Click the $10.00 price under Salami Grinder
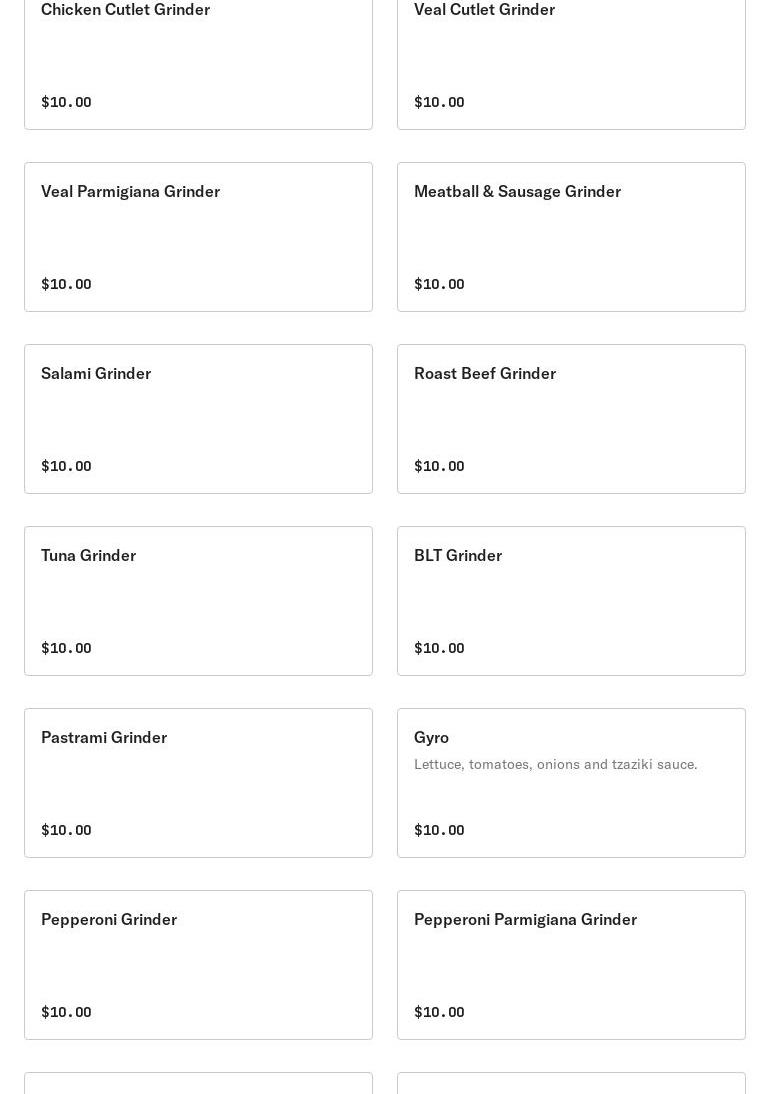Viewport: 770px width, 1094px height. pyautogui.click(x=66, y=466)
